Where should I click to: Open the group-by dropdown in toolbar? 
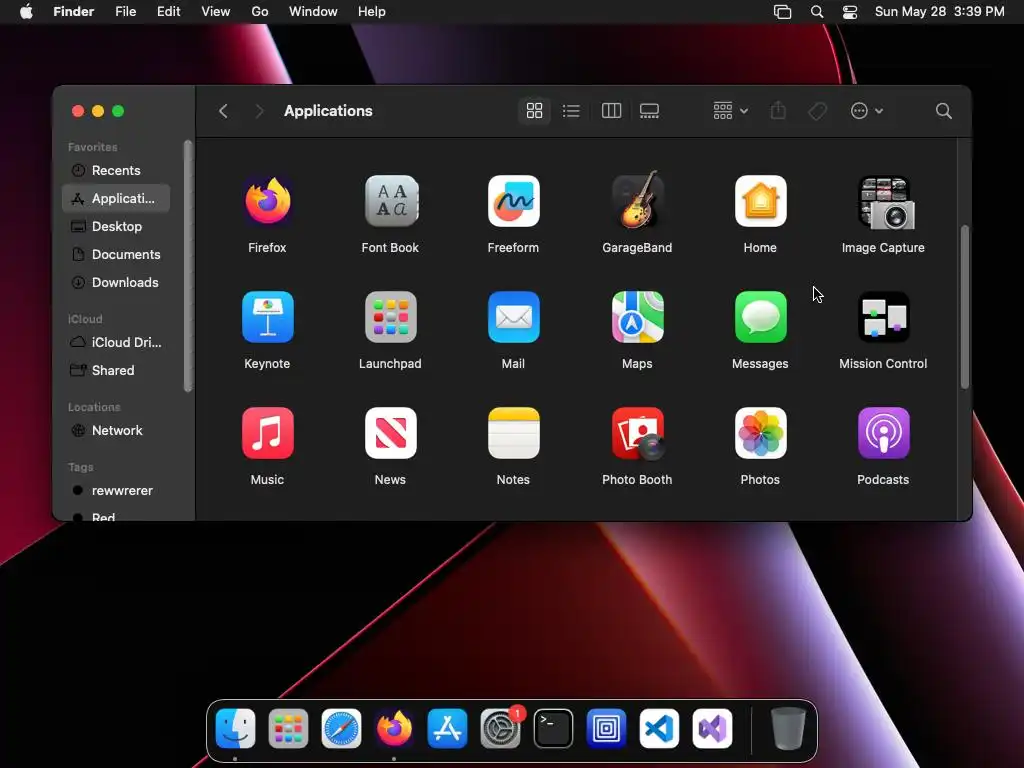[730, 111]
